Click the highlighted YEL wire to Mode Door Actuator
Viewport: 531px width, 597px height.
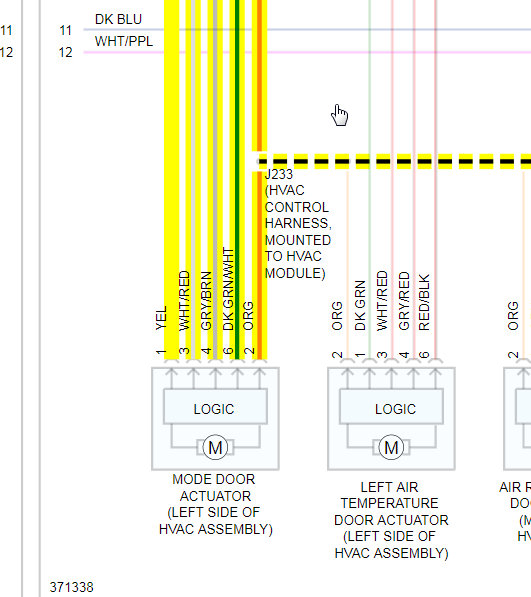pyautogui.click(x=171, y=179)
